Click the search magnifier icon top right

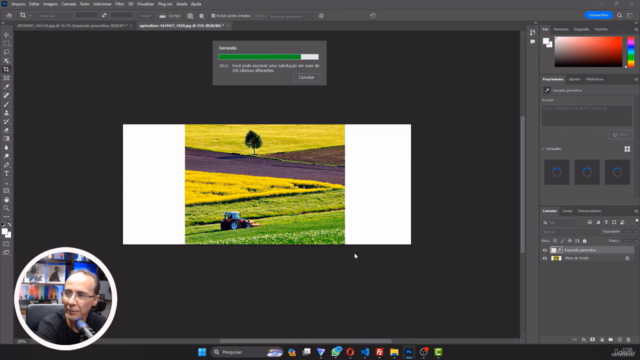(620, 16)
